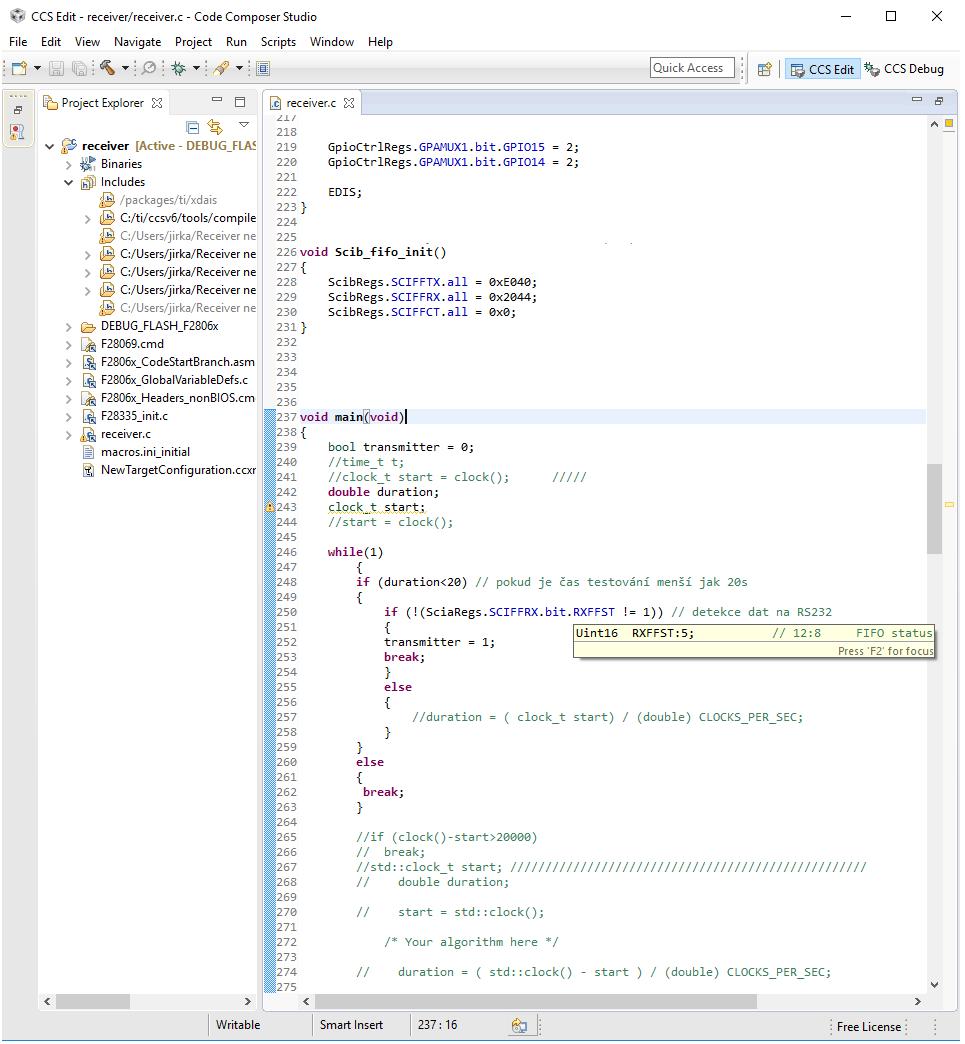
Task: Minimize the editor area
Action: coord(916,99)
